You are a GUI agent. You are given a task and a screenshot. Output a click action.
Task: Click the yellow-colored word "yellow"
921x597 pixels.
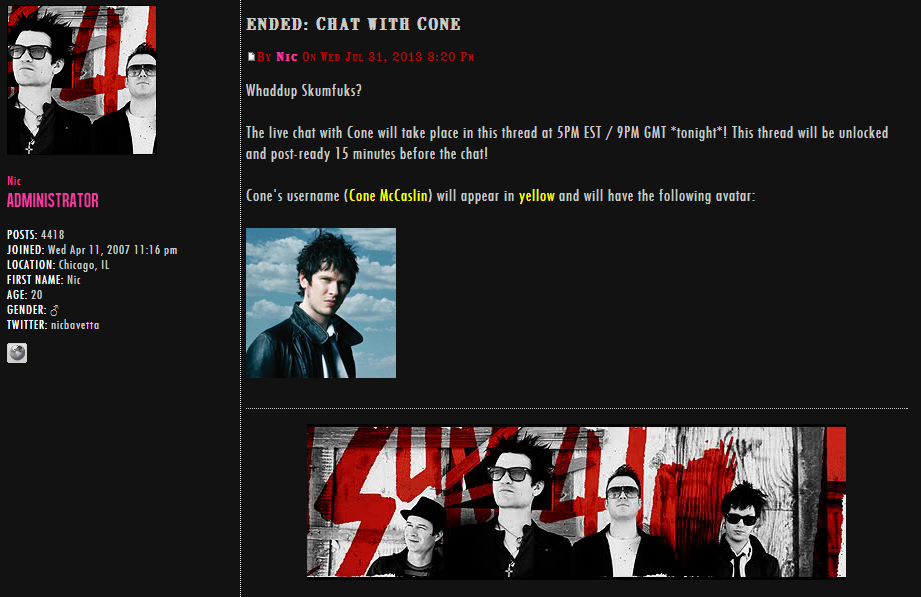pyautogui.click(x=536, y=196)
